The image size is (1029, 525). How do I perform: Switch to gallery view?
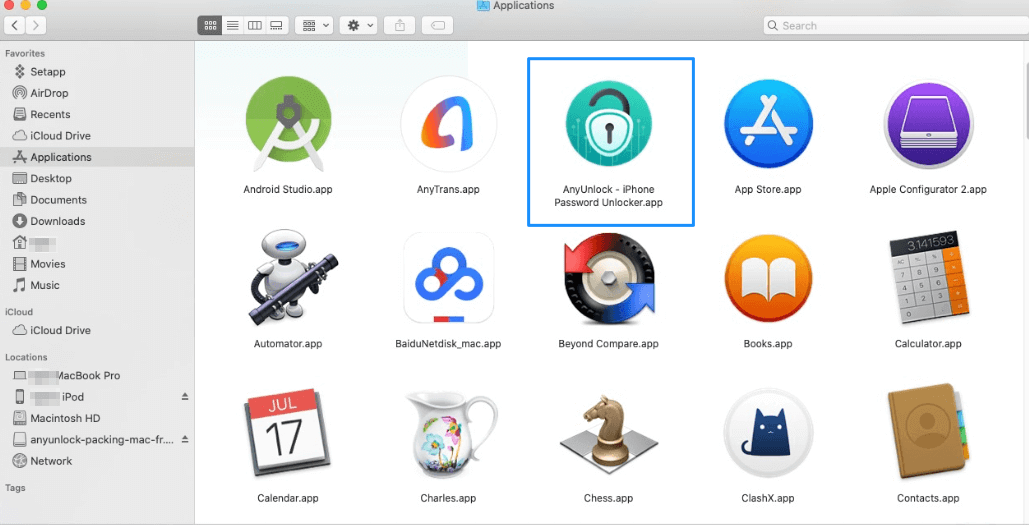click(x=277, y=26)
